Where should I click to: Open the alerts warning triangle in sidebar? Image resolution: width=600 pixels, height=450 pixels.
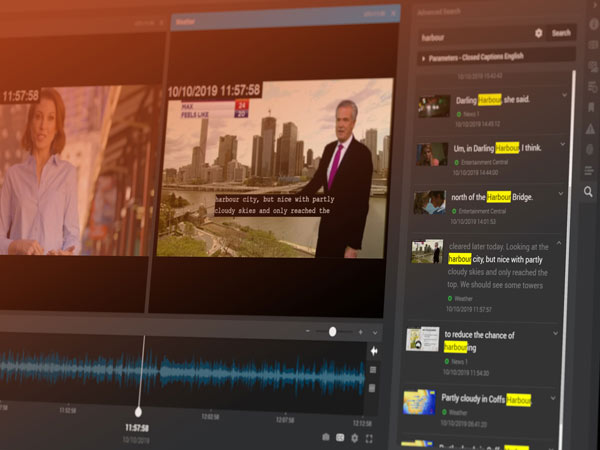point(590,129)
